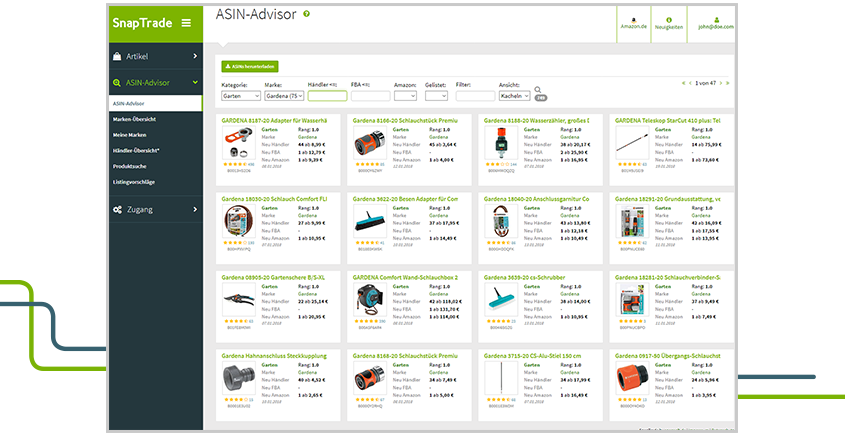Image resolution: width=845 pixels, height=434 pixels.
Task: Open the Gardena 0917-50 Übergangs-Schlauchst link
Action: (667, 356)
